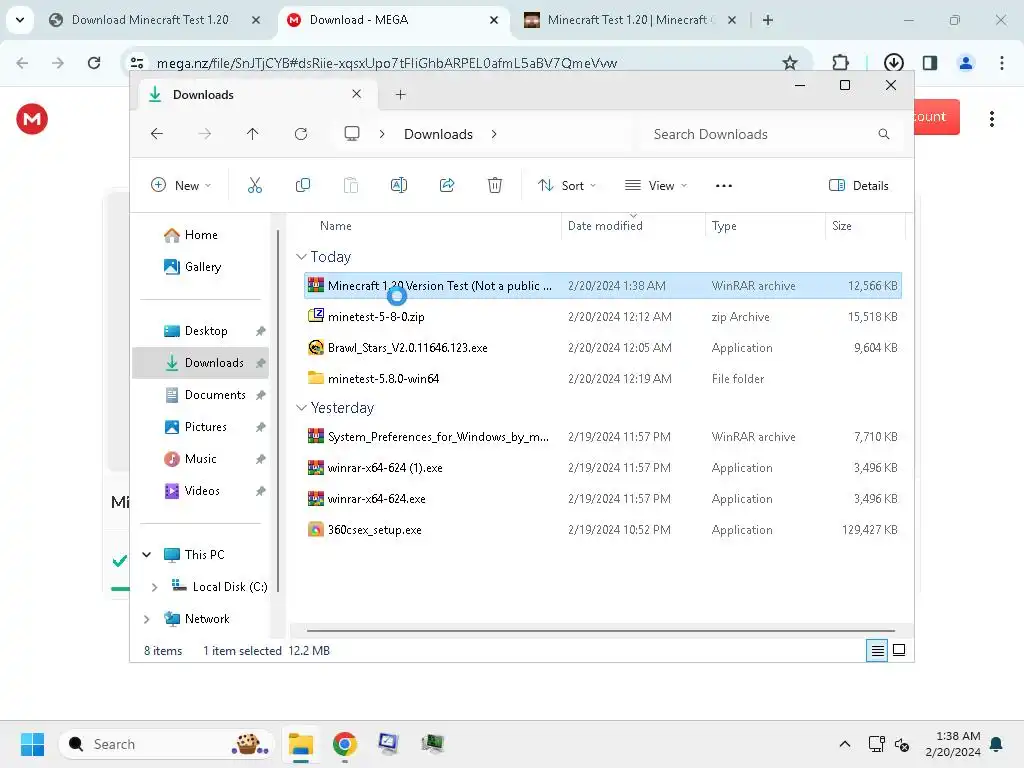Click the Share icon in Explorer toolbar
Image resolution: width=1024 pixels, height=768 pixels.
pos(447,185)
